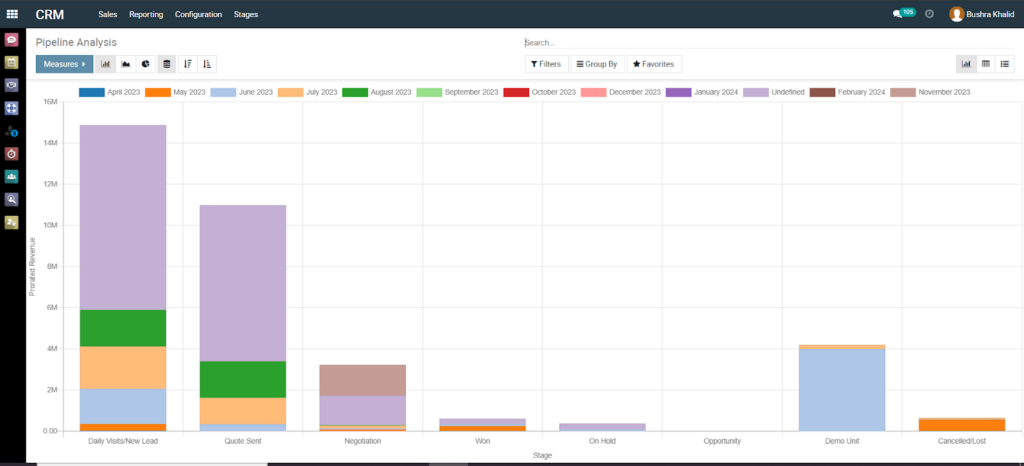1024x466 pixels.
Task: Switch to line chart view
Action: point(126,64)
